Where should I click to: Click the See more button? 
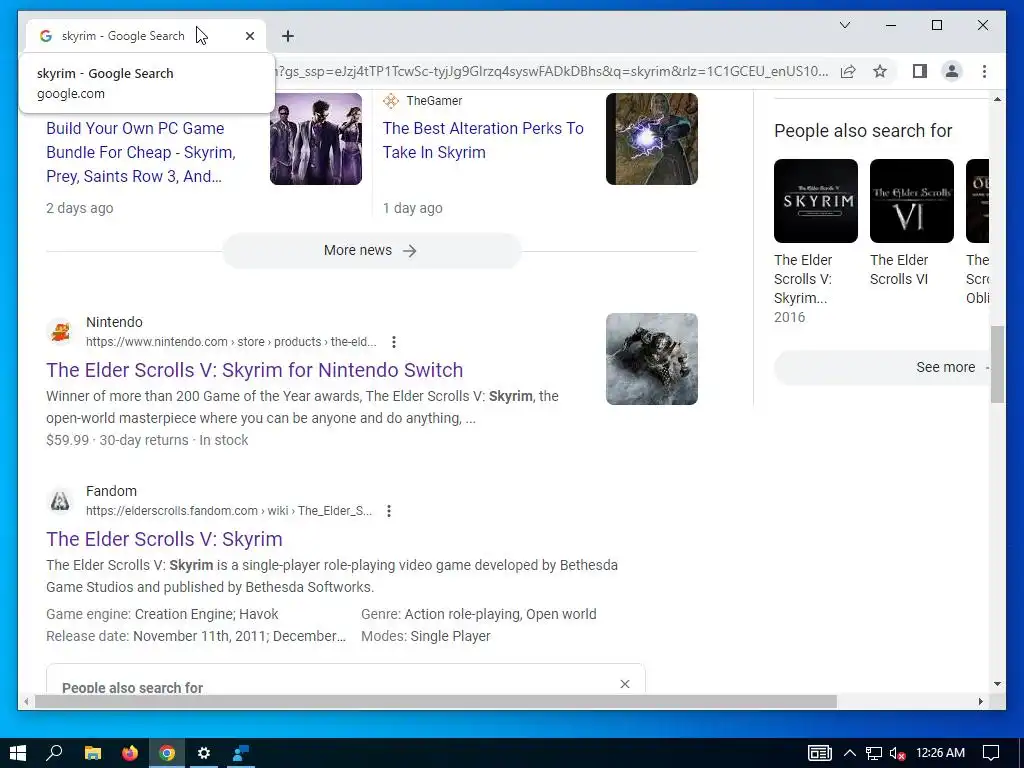882,367
